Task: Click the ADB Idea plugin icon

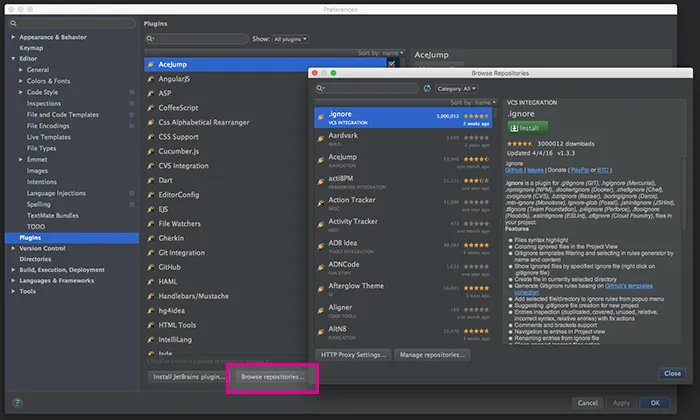Action: [321, 246]
